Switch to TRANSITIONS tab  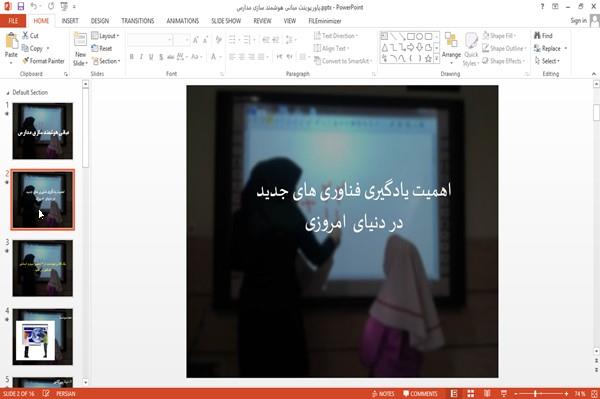(x=138, y=21)
